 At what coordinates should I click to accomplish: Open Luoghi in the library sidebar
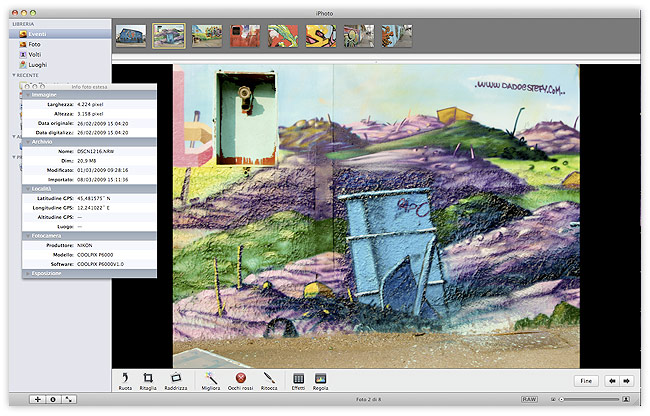pyautogui.click(x=60, y=65)
